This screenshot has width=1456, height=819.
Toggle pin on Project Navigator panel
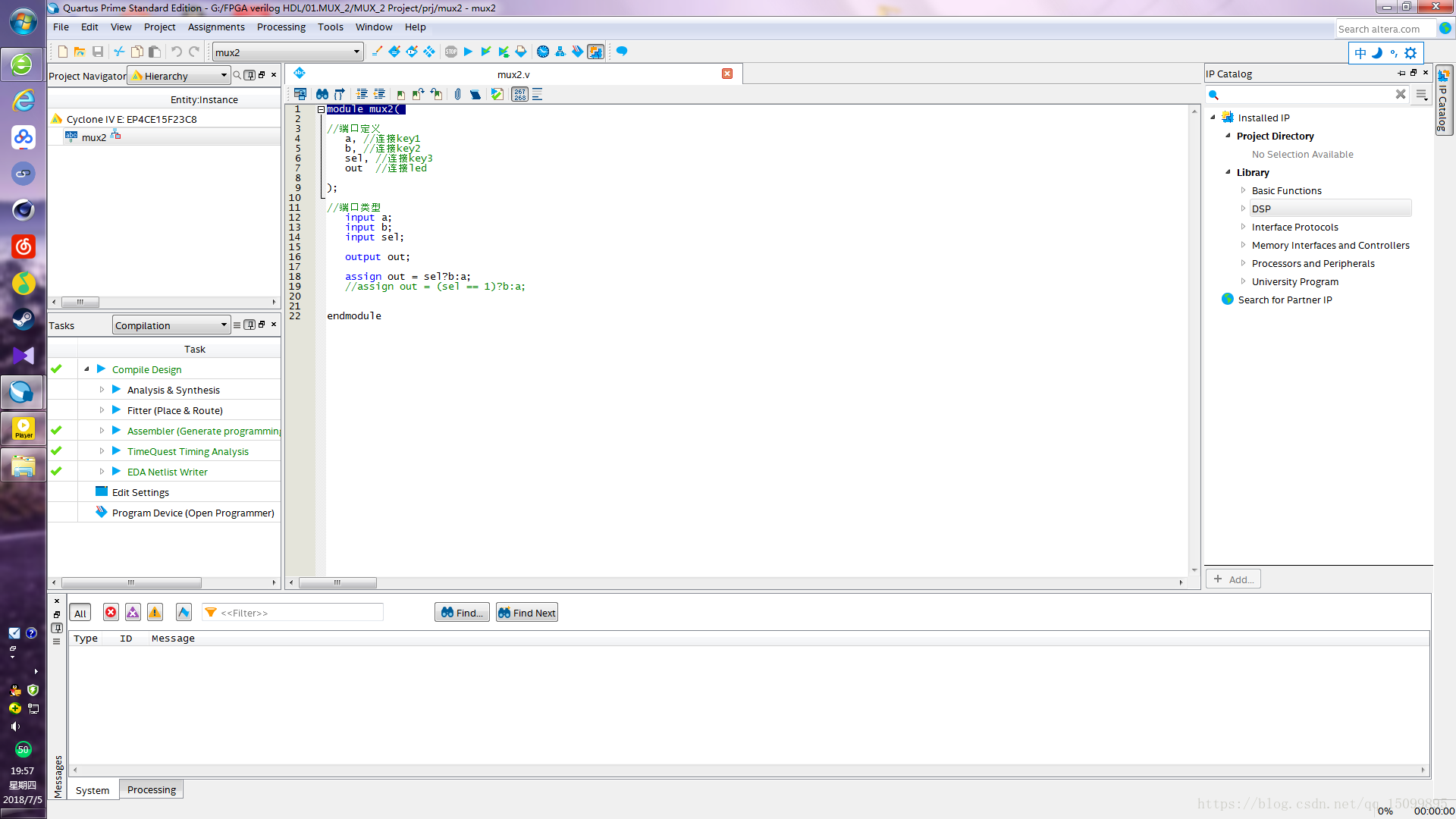click(249, 75)
